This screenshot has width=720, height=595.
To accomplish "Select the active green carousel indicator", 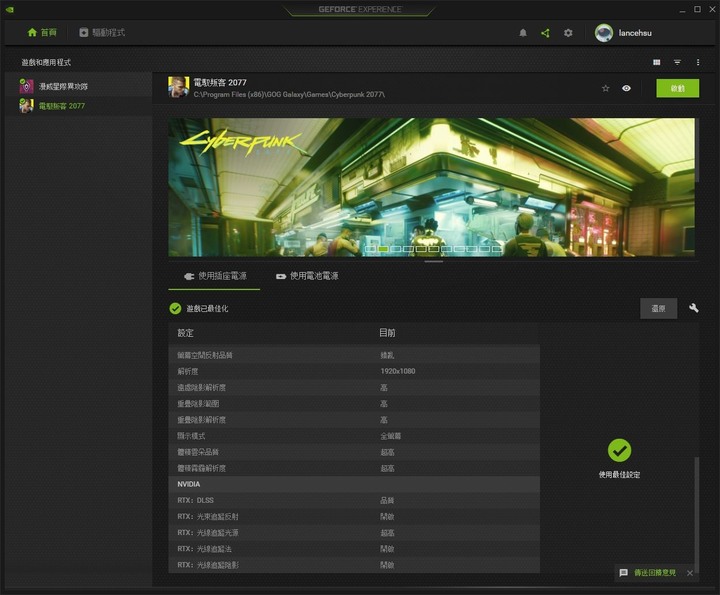I will (383, 249).
